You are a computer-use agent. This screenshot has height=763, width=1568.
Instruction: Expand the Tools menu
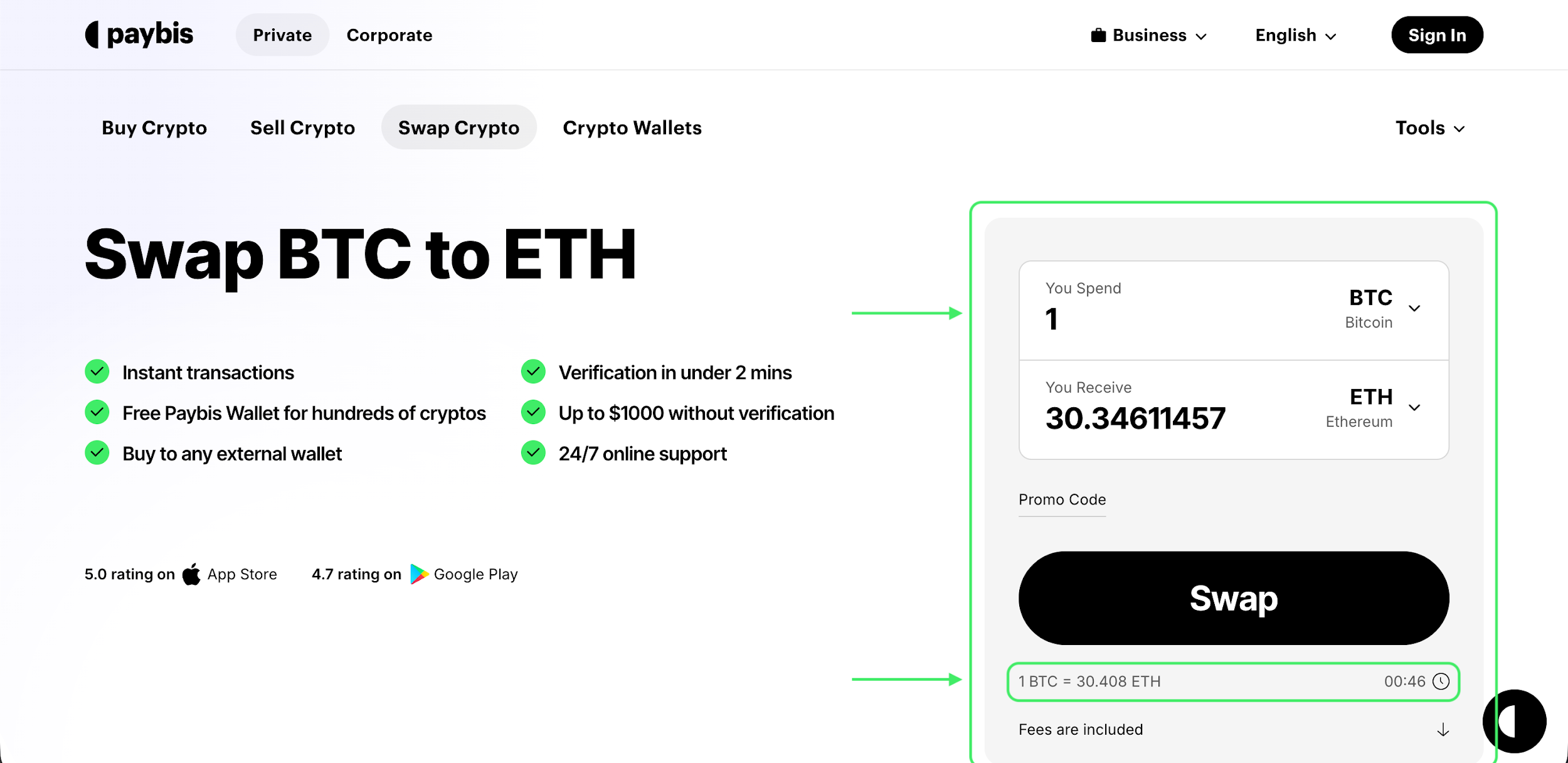[1430, 127]
